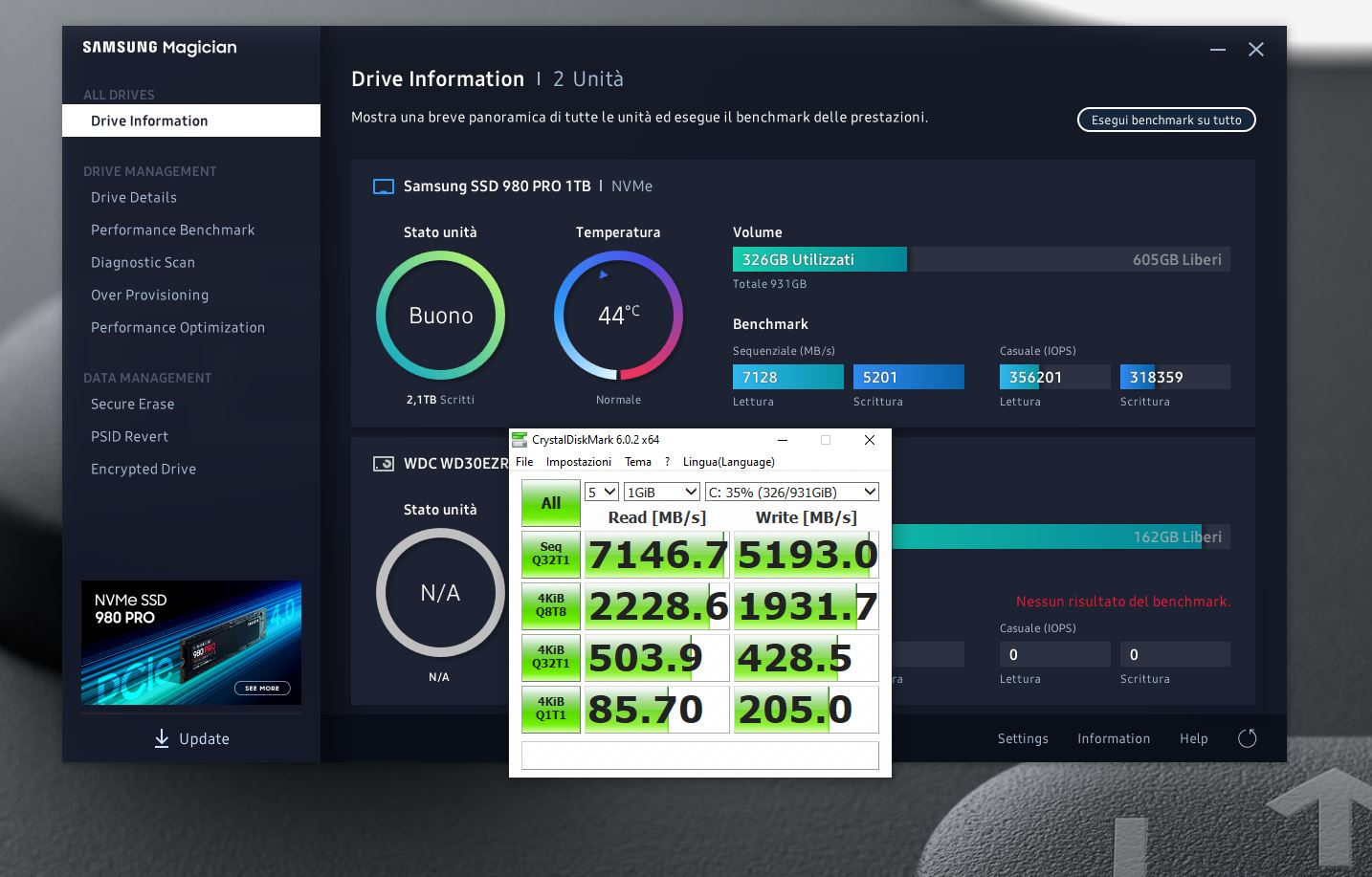The width and height of the screenshot is (1372, 877).
Task: Click the 326GB Utilizzati volume bar
Action: 820,259
